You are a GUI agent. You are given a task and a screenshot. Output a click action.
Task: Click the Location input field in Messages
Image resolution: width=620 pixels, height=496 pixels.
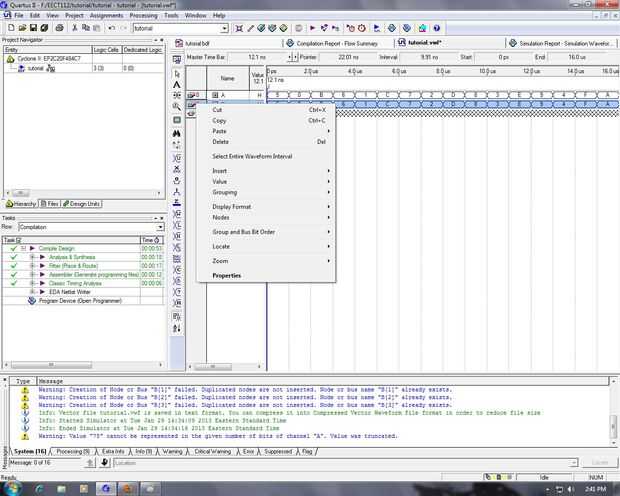point(345,462)
